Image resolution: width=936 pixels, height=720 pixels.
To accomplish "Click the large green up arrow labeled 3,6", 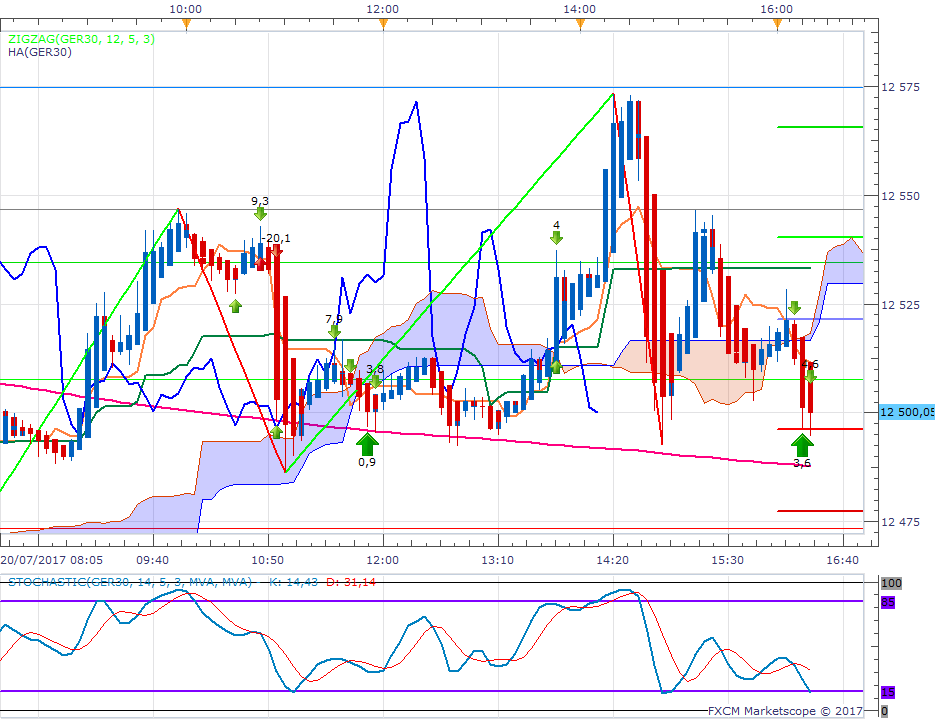I will (802, 445).
